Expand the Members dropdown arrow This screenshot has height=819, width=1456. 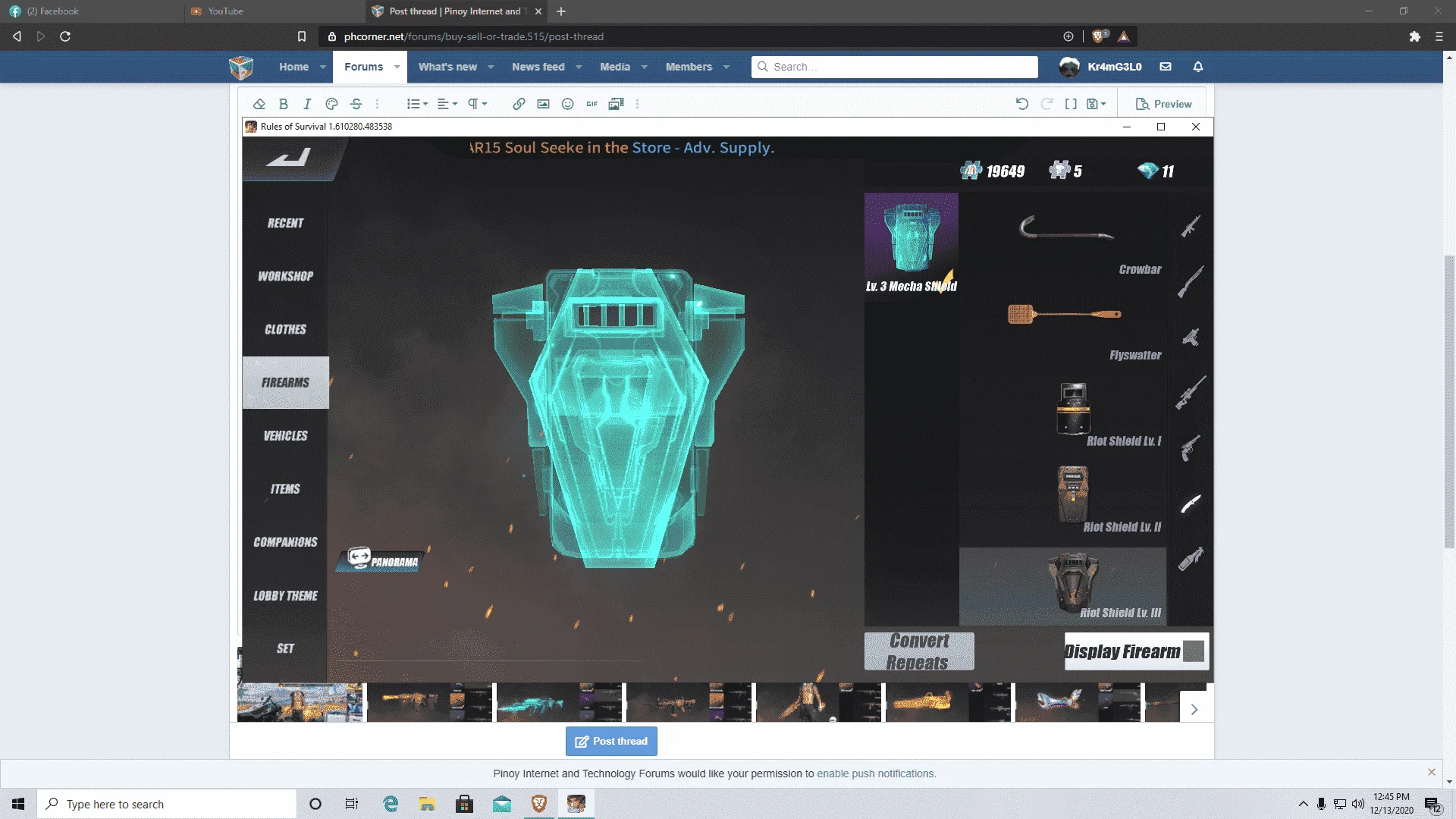point(726,67)
